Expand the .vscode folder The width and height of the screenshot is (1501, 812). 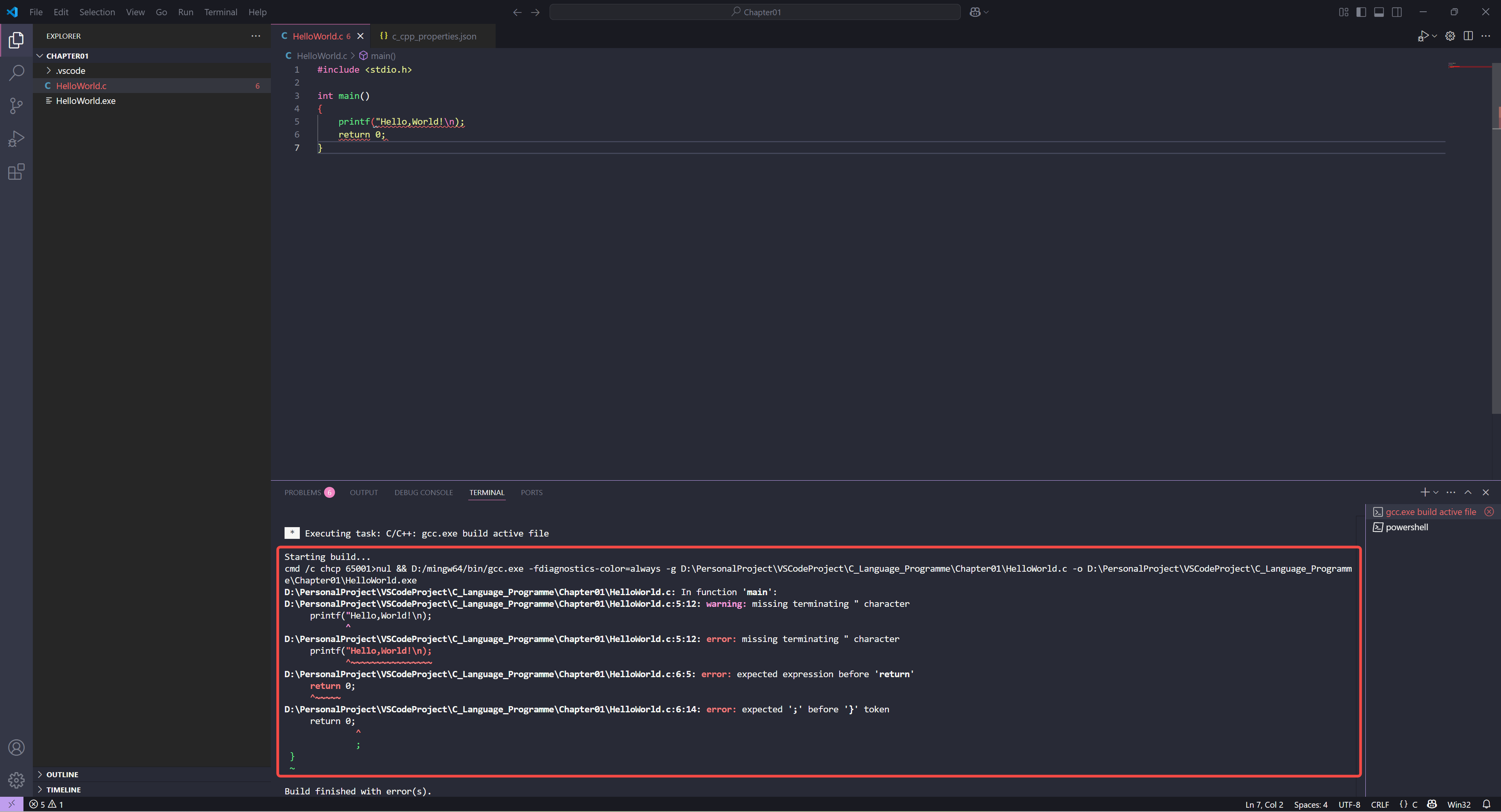click(x=70, y=70)
